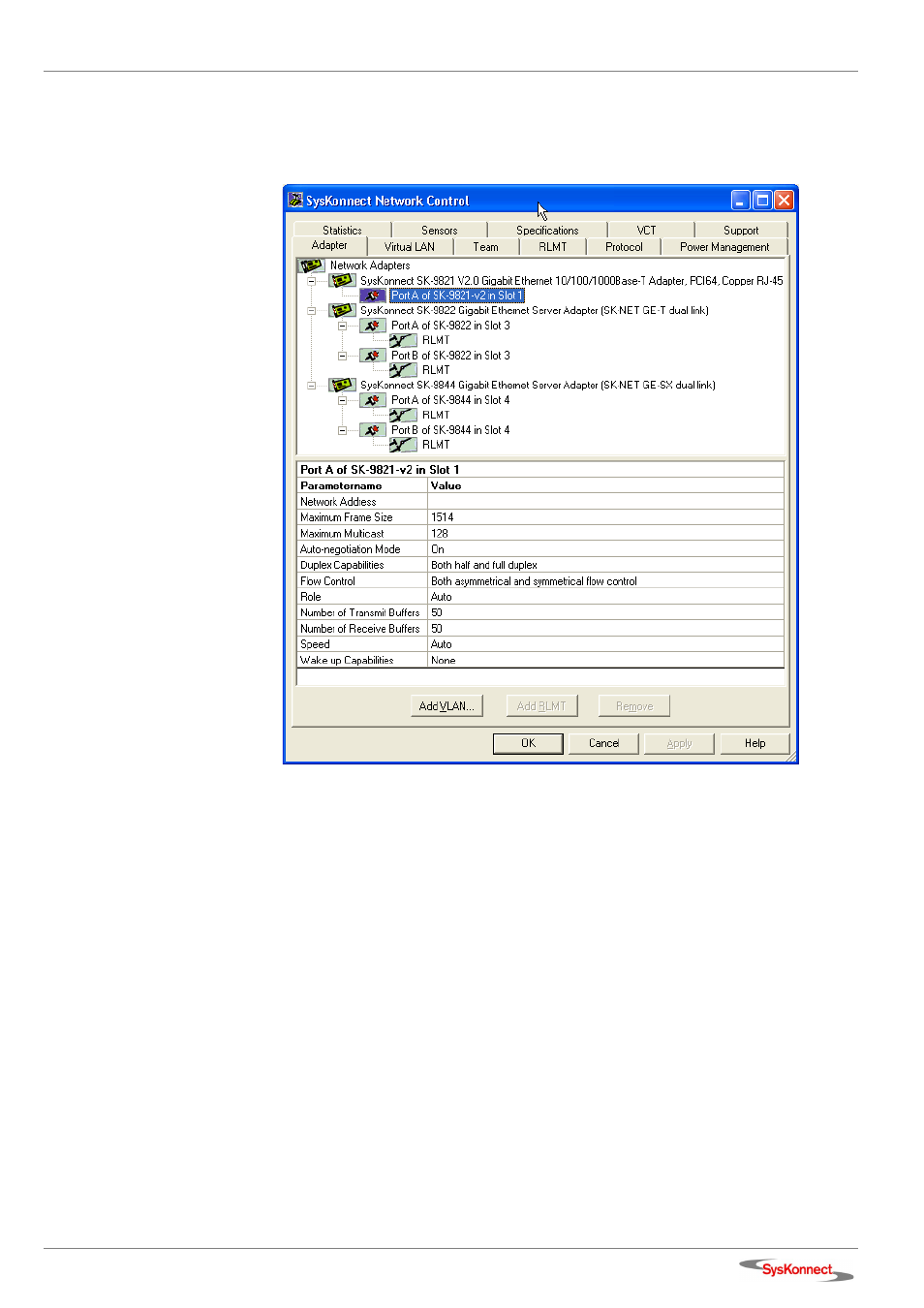Screen dimensions: 924x1308
Task: Click the SysKonnect Network Control title bar icon
Action: point(296,200)
